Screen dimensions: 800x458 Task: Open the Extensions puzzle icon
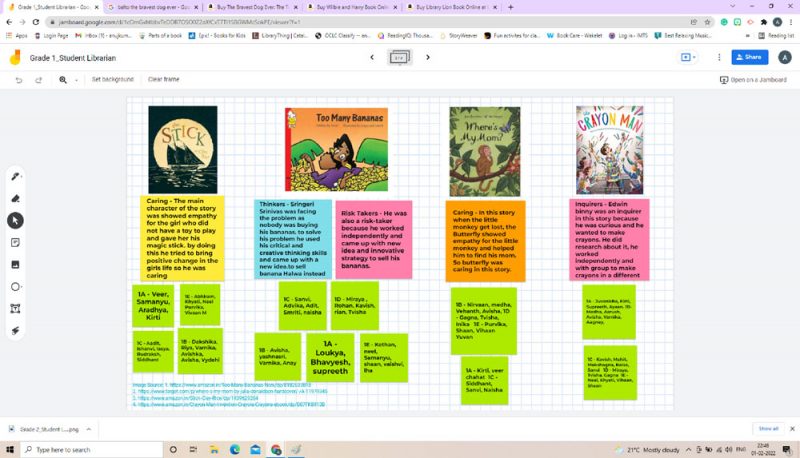[763, 22]
